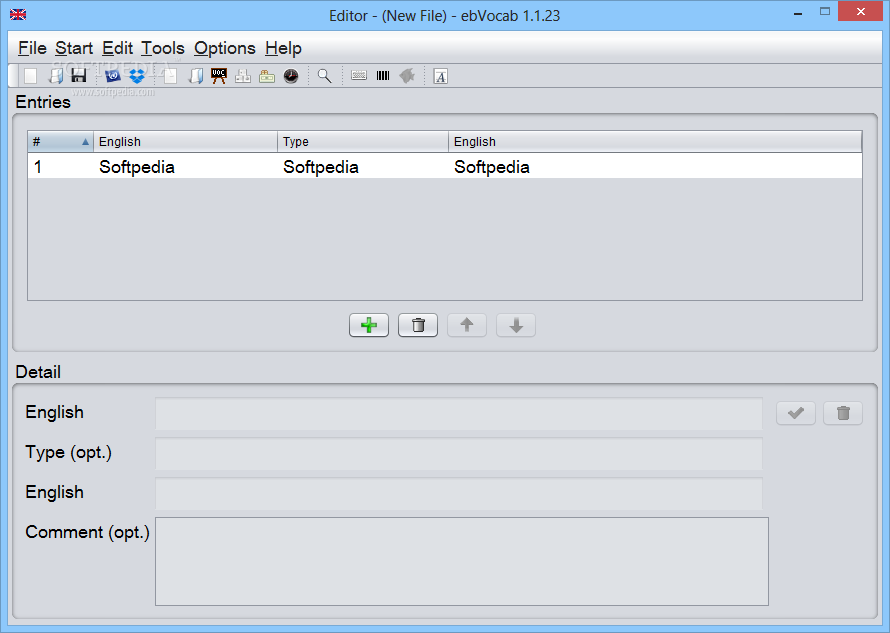Image resolution: width=890 pixels, height=633 pixels.
Task: Open the Tools menu
Action: point(163,48)
